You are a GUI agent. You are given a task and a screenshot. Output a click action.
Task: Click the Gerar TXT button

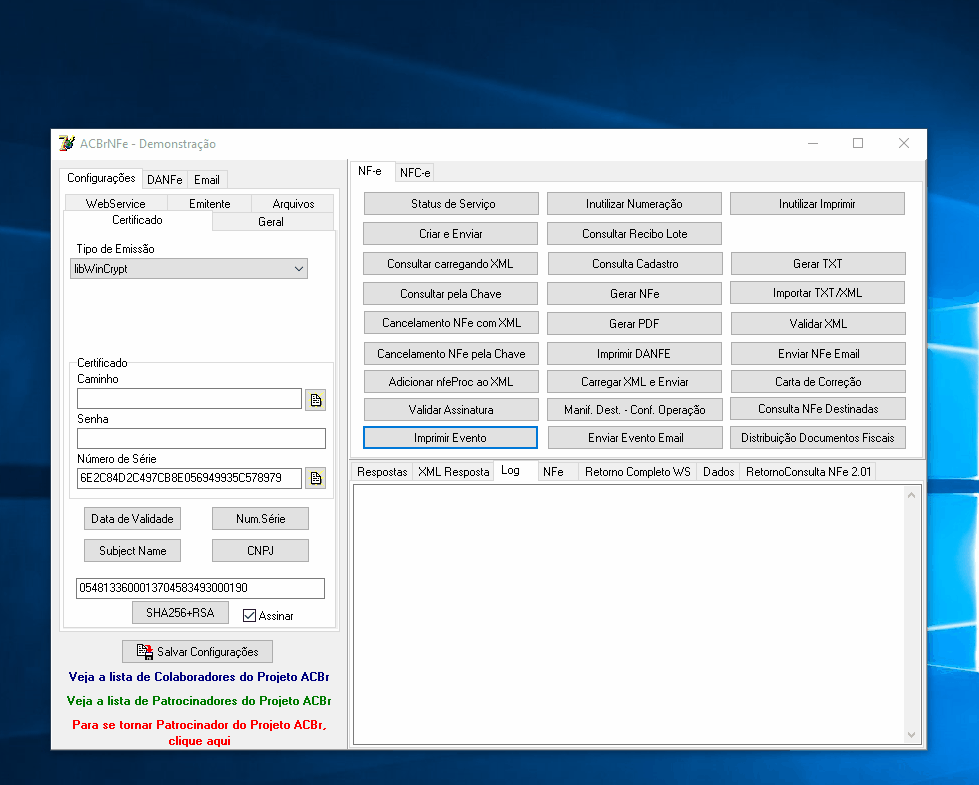point(819,264)
